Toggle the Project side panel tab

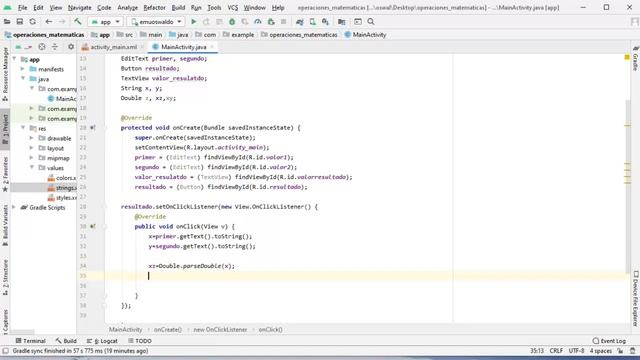coord(5,129)
